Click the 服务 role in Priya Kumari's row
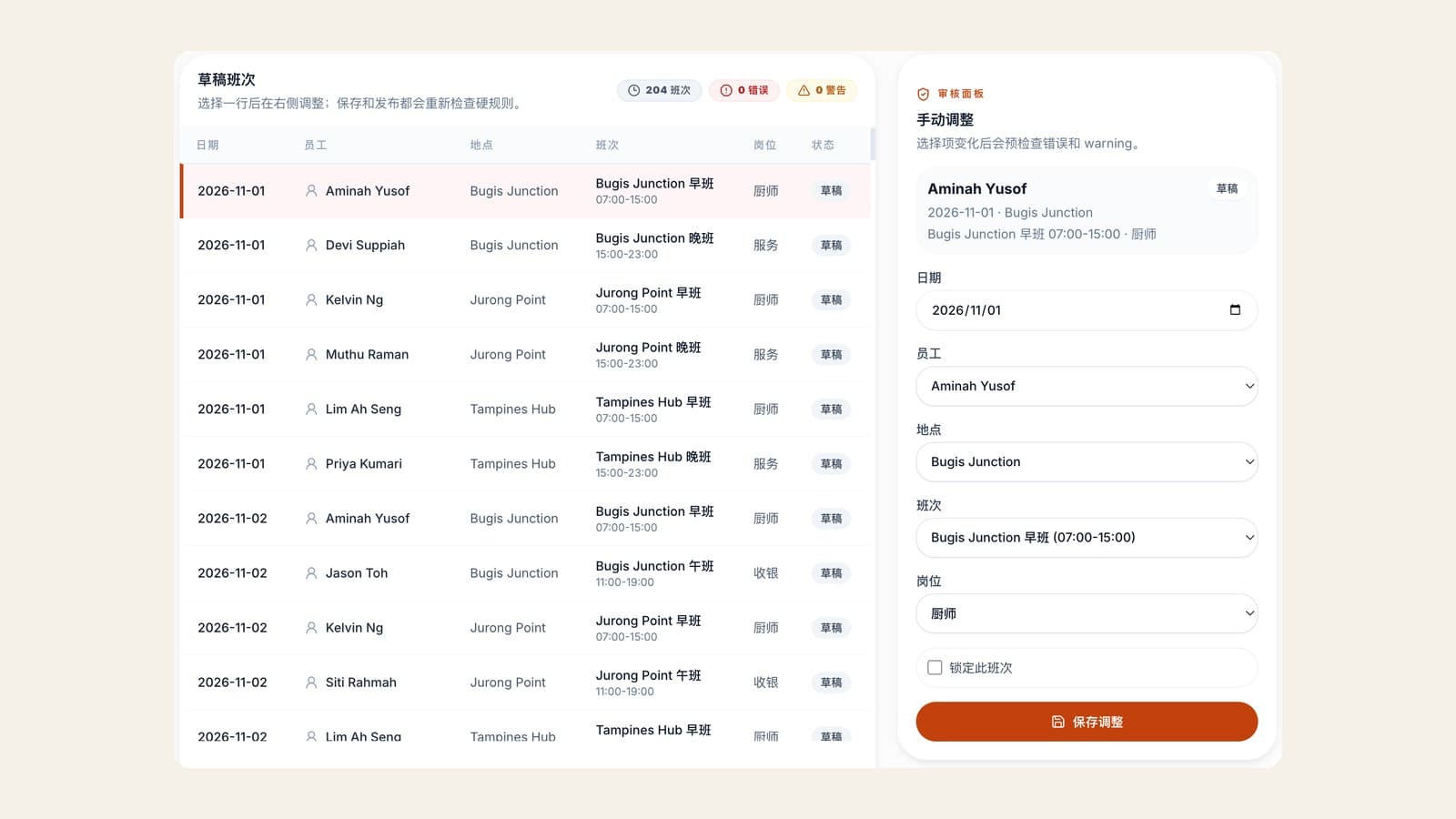The image size is (1456, 819). click(765, 463)
